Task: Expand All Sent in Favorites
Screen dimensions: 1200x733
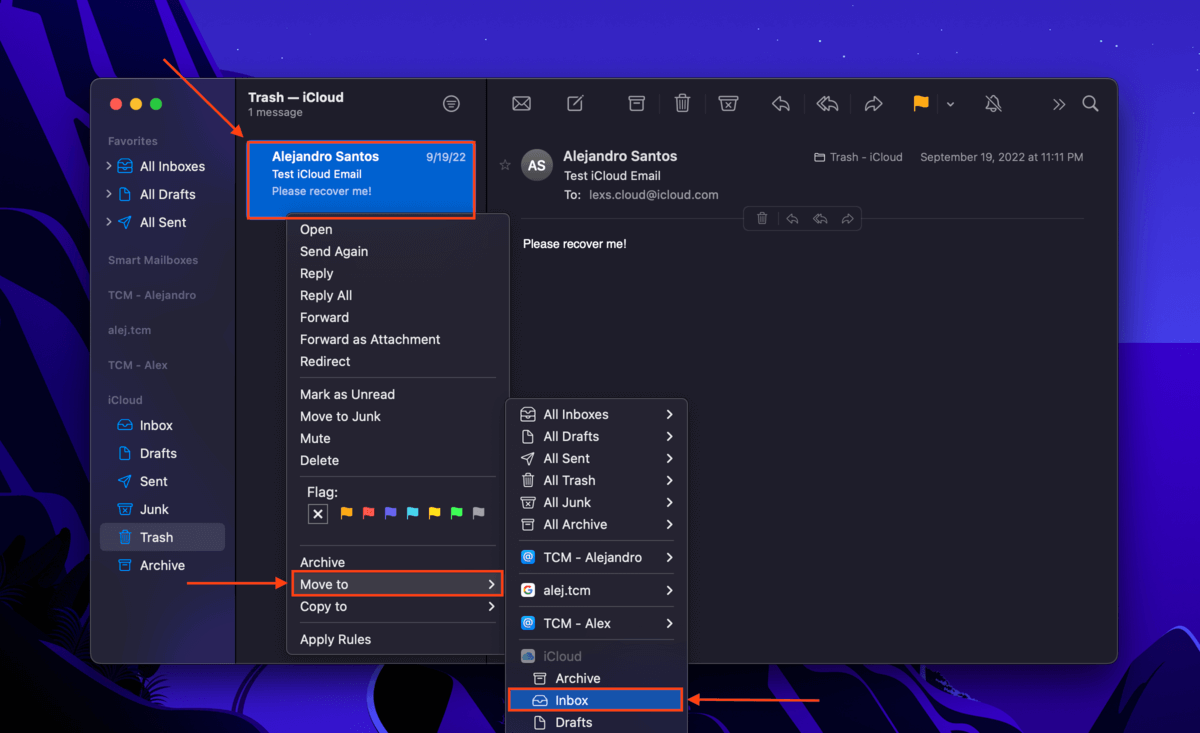Action: 109,222
